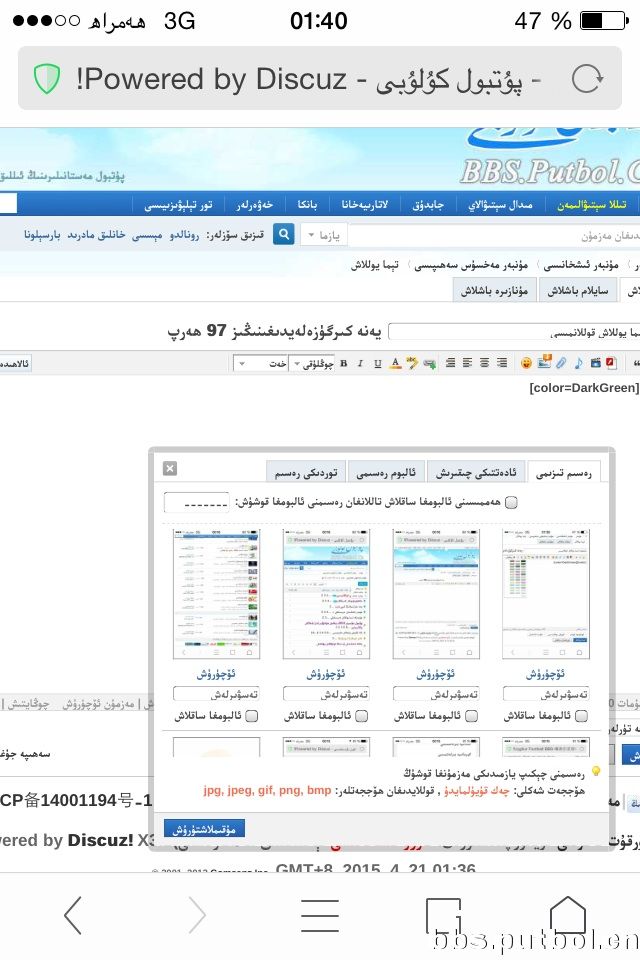Open the يازما search type dropdown
Screen dimensions: 640x960
pos(323,235)
